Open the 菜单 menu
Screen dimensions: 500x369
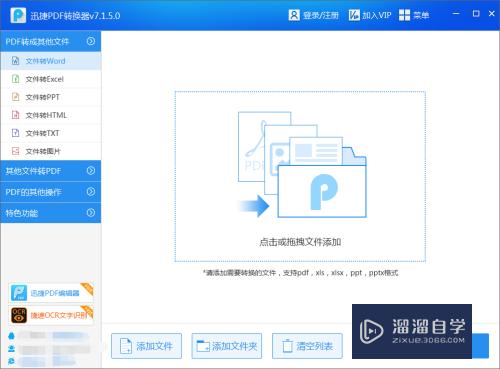[421, 15]
